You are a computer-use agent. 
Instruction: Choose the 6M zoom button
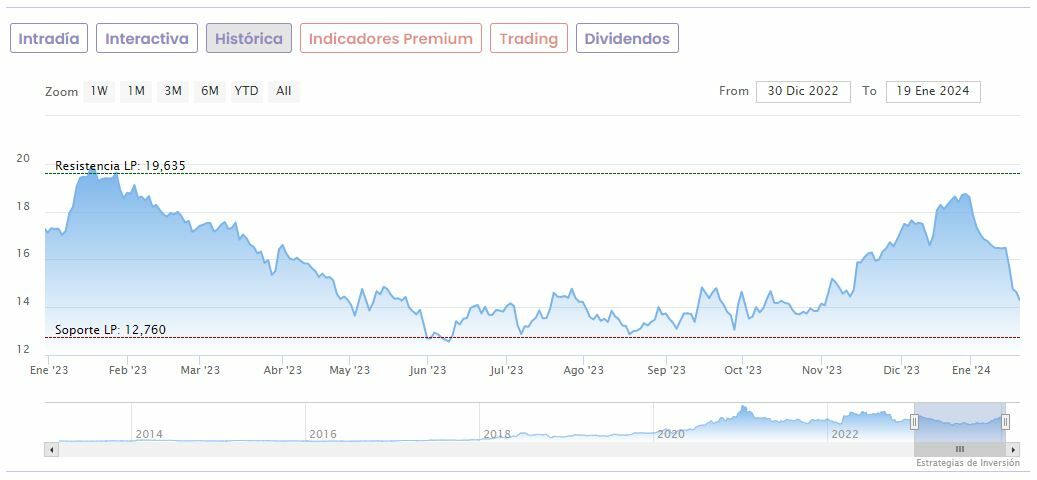[x=209, y=91]
